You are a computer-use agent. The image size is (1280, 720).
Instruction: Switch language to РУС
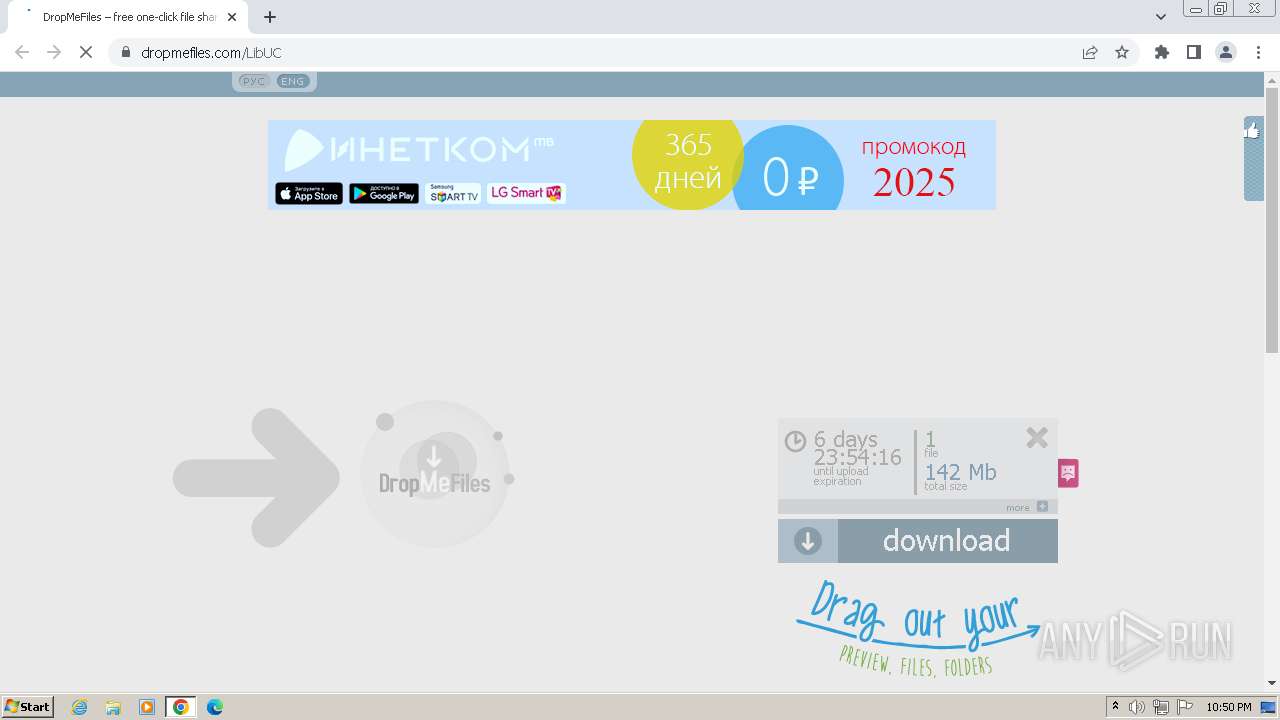253,81
